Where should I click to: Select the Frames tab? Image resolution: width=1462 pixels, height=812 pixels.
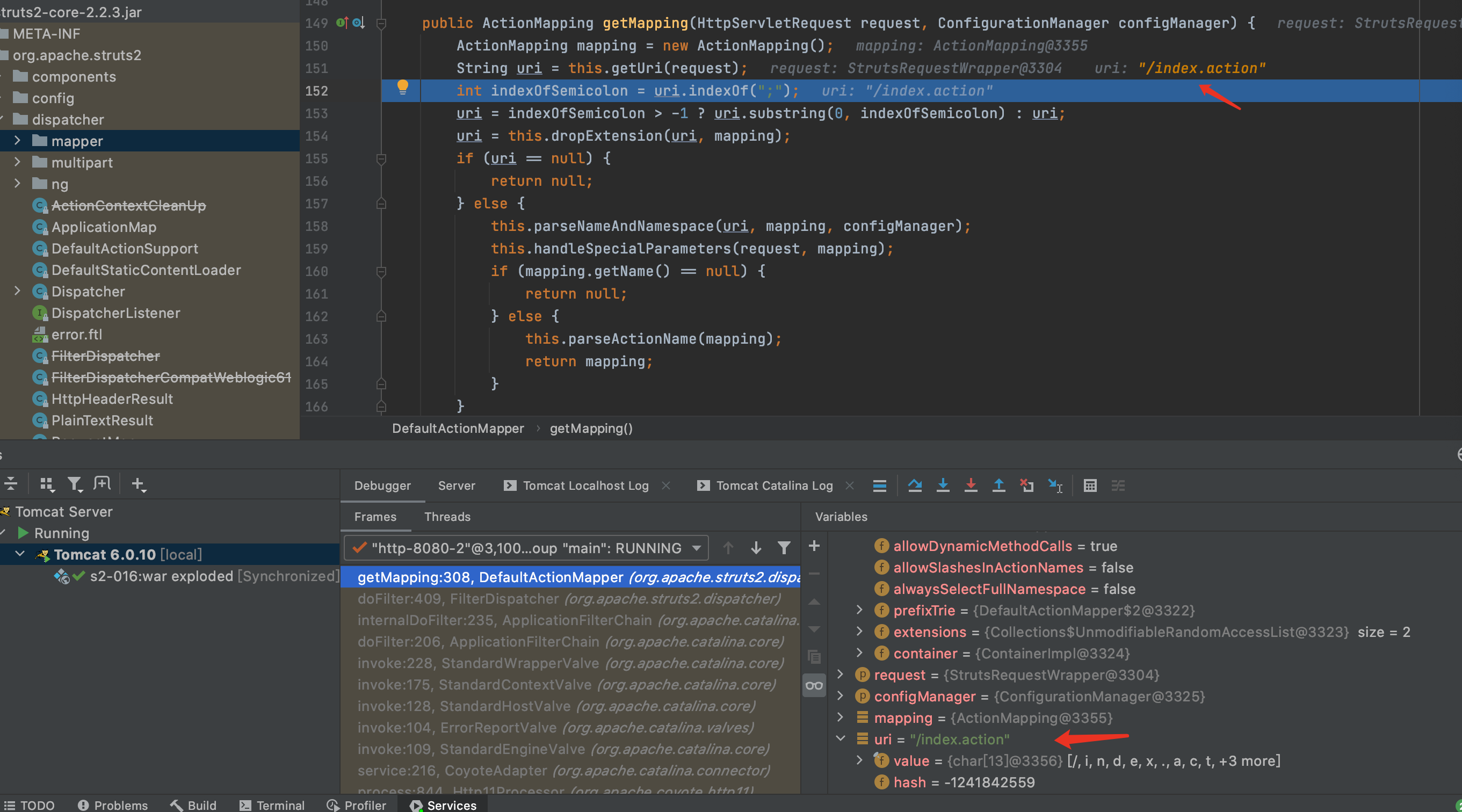(x=375, y=517)
